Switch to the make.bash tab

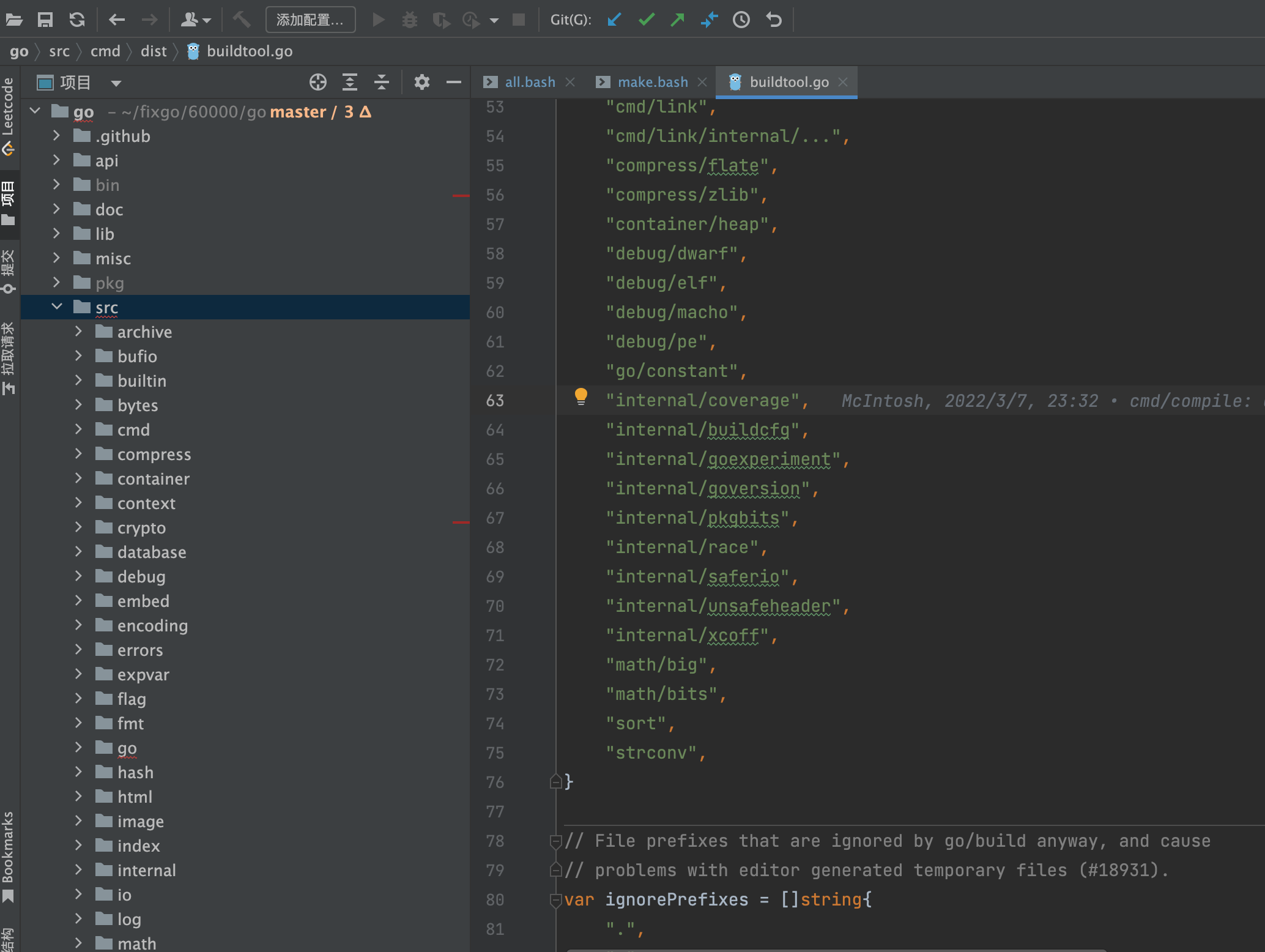(652, 82)
